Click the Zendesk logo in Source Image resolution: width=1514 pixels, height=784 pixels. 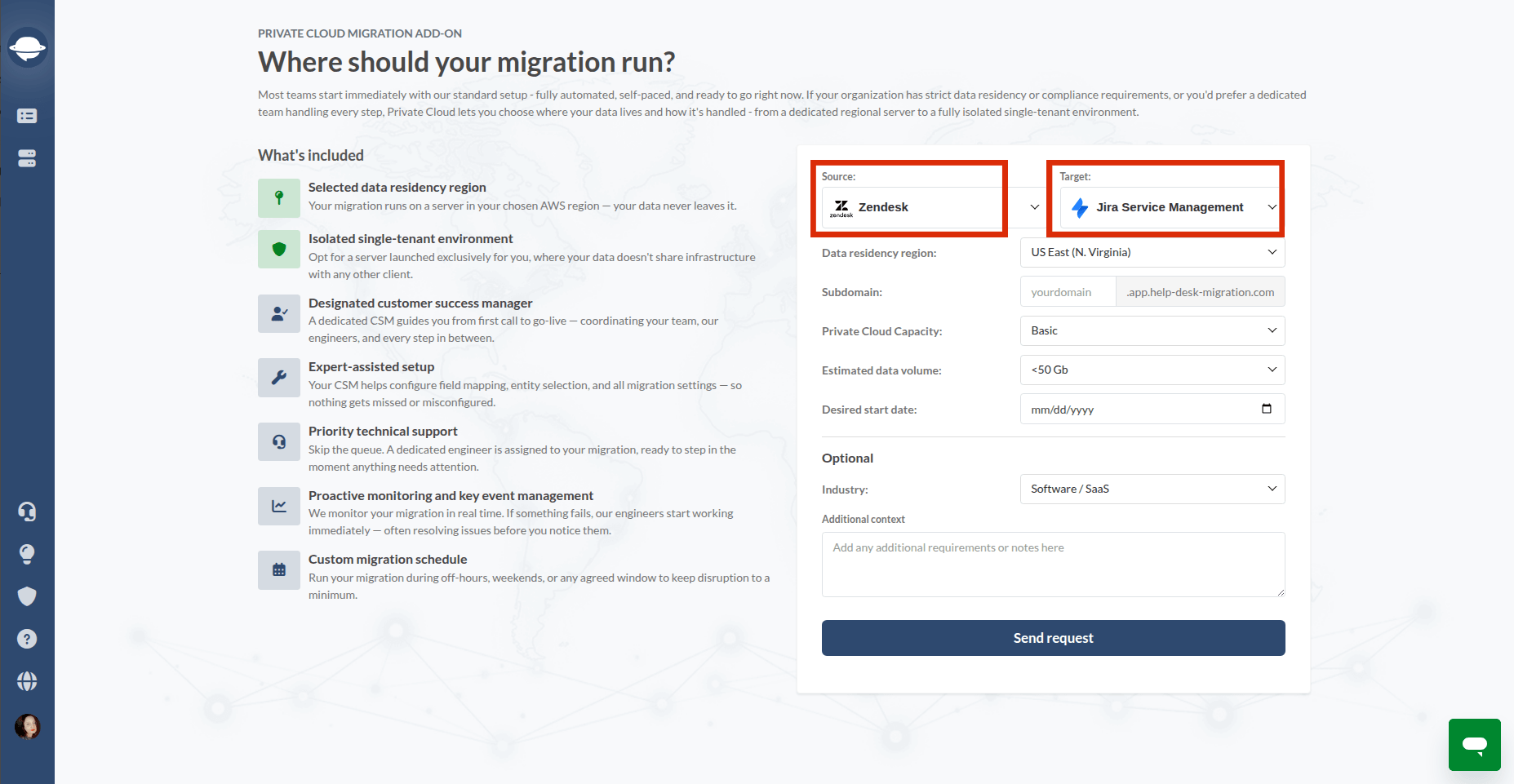[x=841, y=208]
